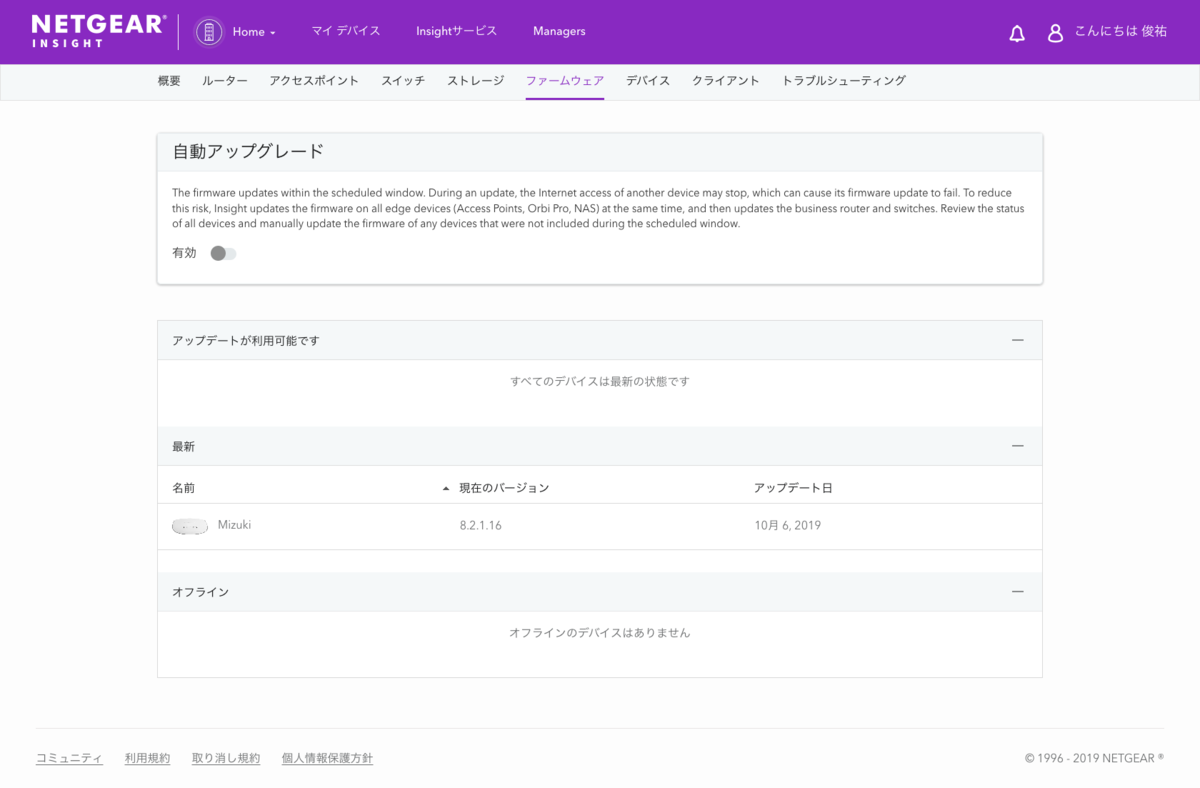The width and height of the screenshot is (1200, 788).
Task: Sort by 現在のバージョン column arrow
Action: pyautogui.click(x=446, y=489)
